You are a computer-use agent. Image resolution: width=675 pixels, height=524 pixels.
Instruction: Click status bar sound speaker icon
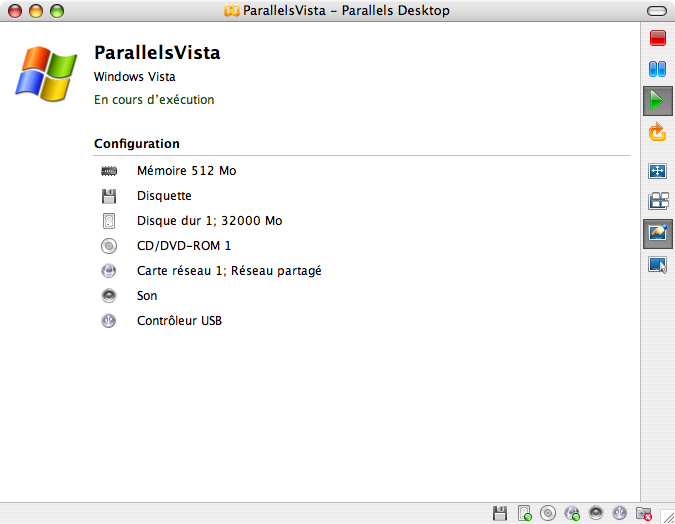point(596,513)
